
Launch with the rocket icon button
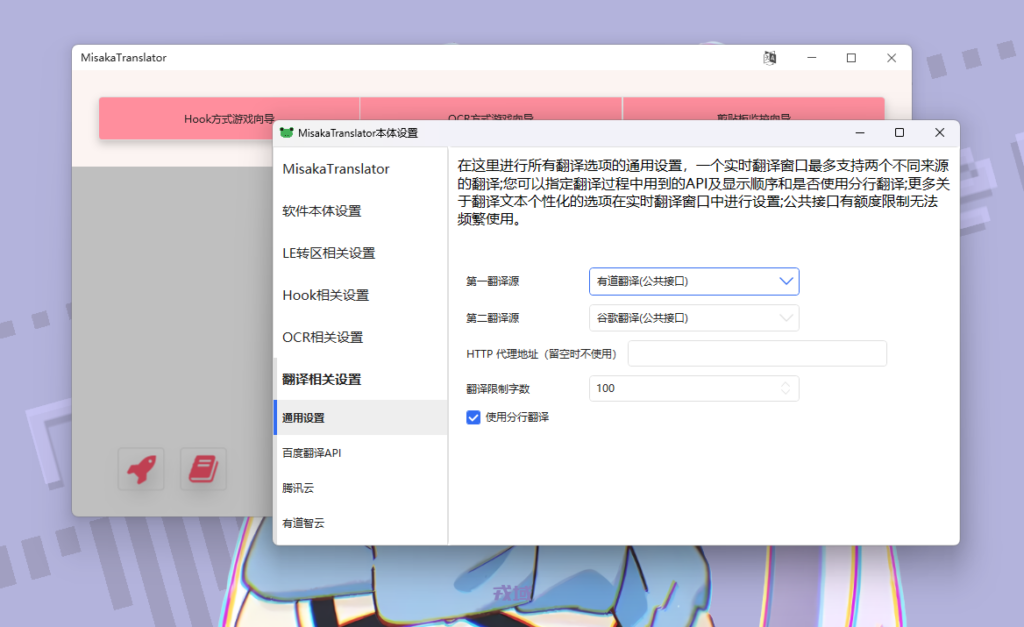click(x=141, y=469)
